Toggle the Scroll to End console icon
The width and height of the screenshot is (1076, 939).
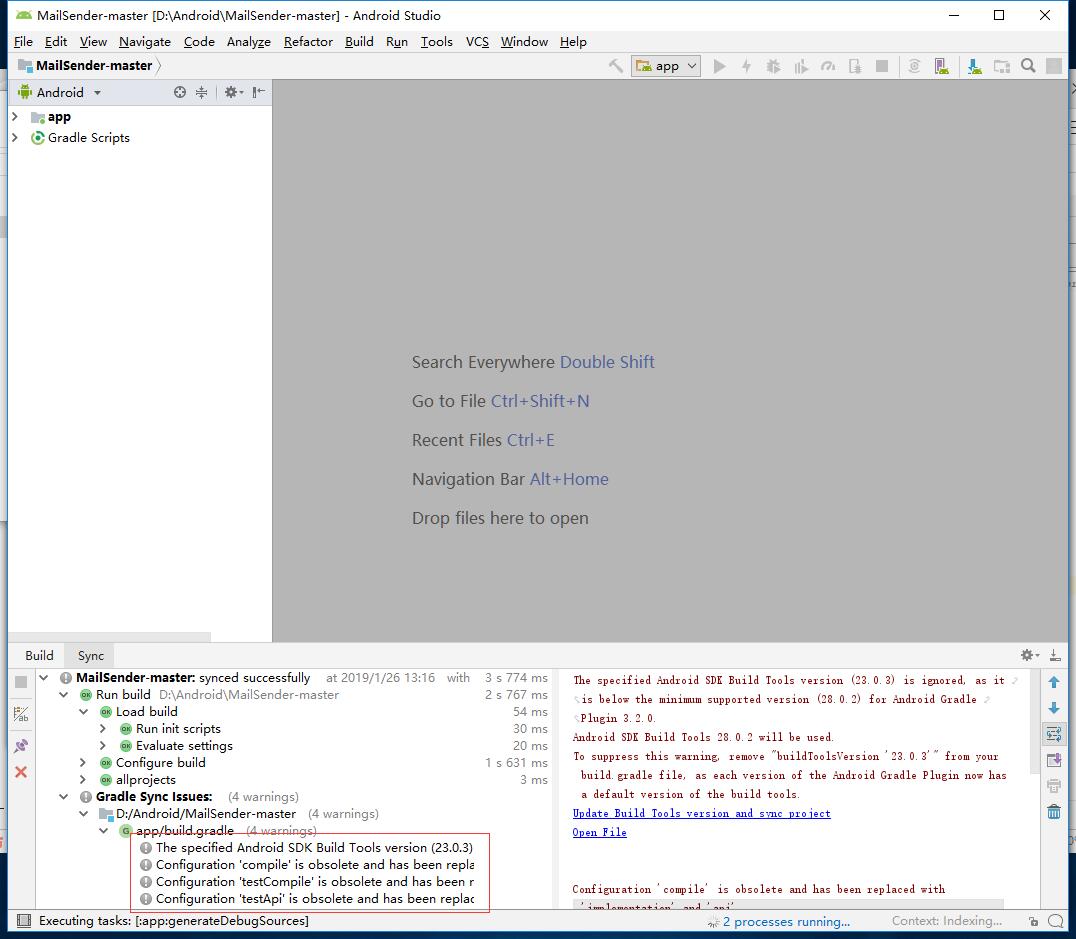(1054, 760)
